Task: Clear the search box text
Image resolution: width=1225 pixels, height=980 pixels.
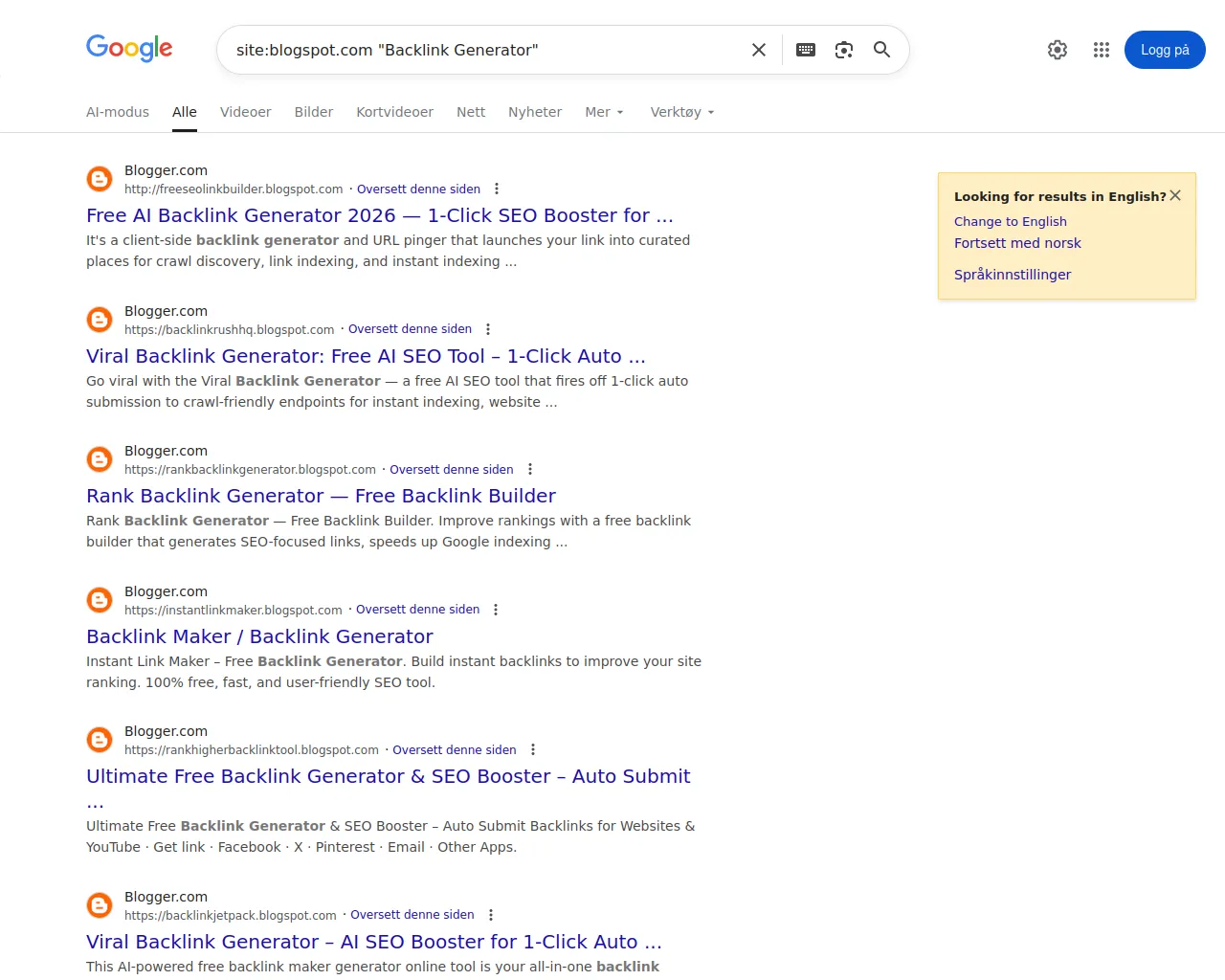Action: 758,50
